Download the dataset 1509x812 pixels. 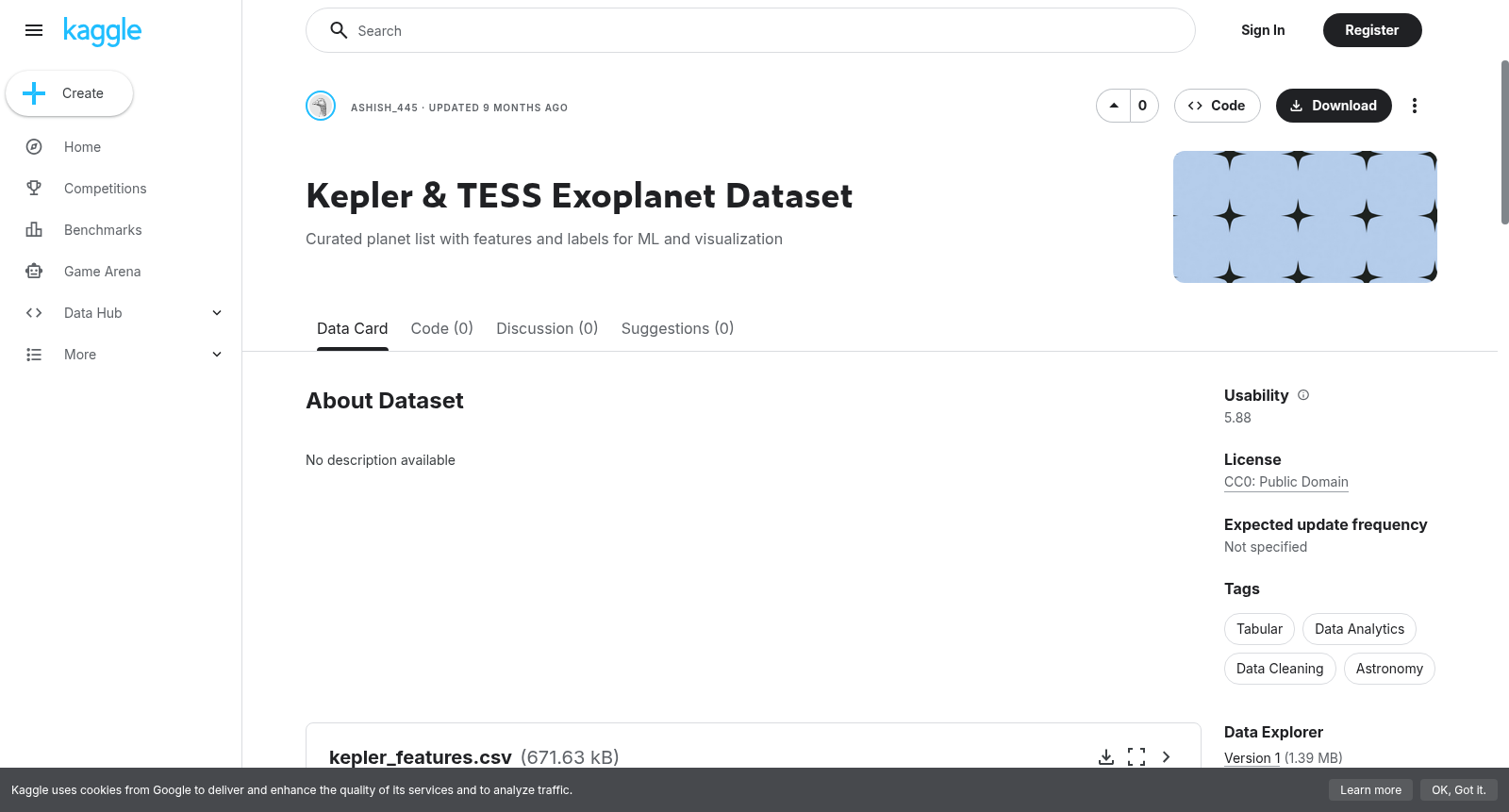1333,106
